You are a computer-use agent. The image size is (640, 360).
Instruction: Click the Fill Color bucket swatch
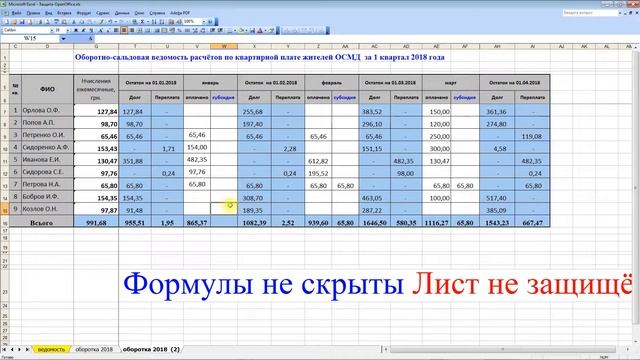[x=241, y=30]
